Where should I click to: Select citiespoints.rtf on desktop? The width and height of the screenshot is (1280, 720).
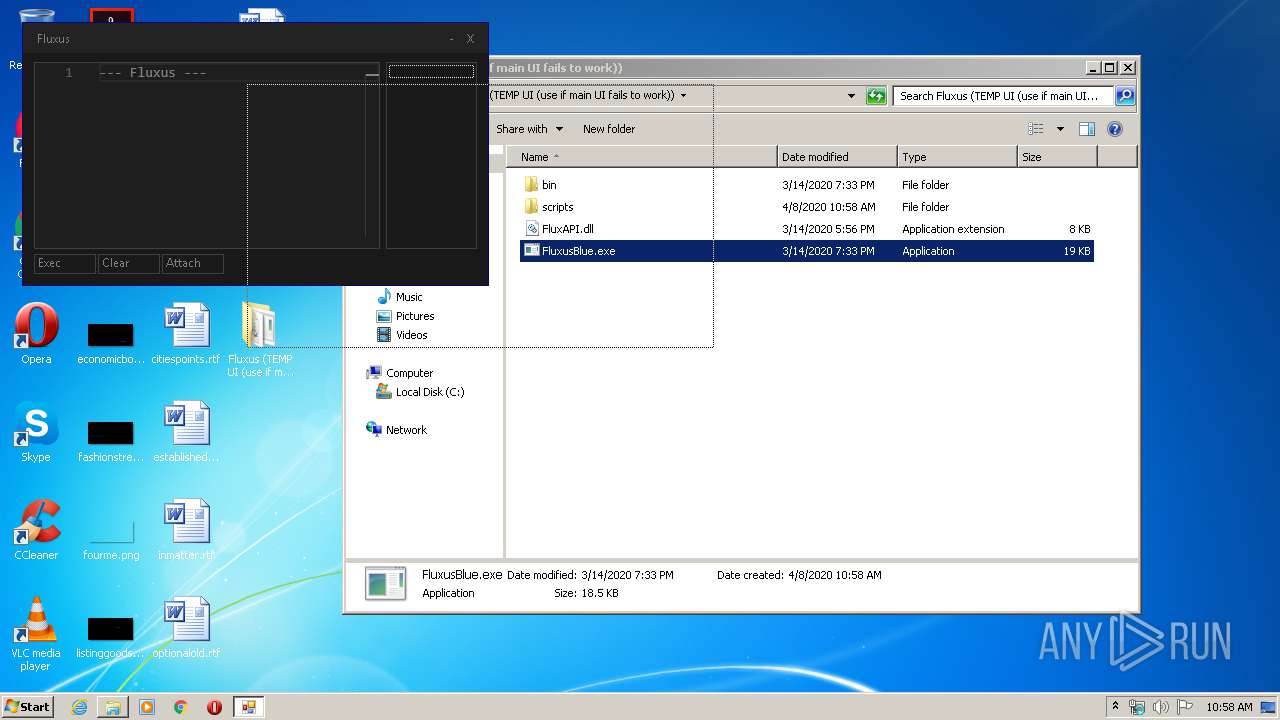click(x=186, y=334)
